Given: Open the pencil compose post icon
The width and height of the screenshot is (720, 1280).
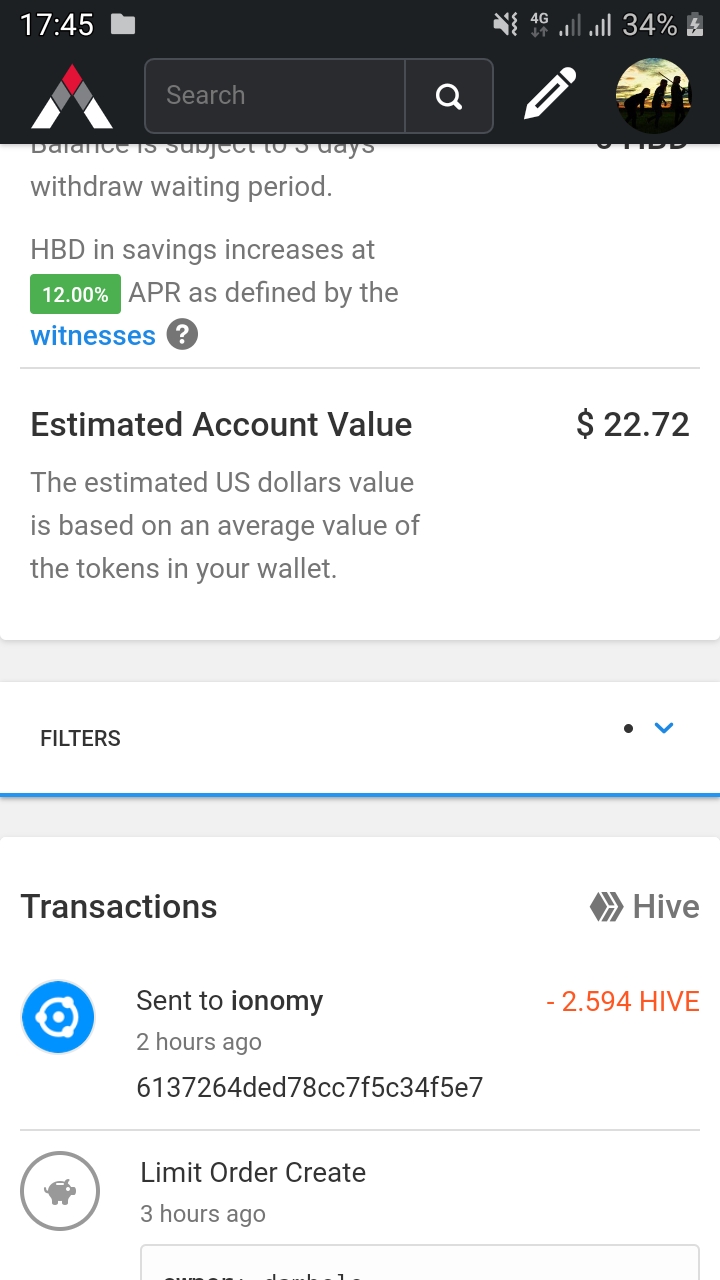Looking at the screenshot, I should [x=551, y=95].
